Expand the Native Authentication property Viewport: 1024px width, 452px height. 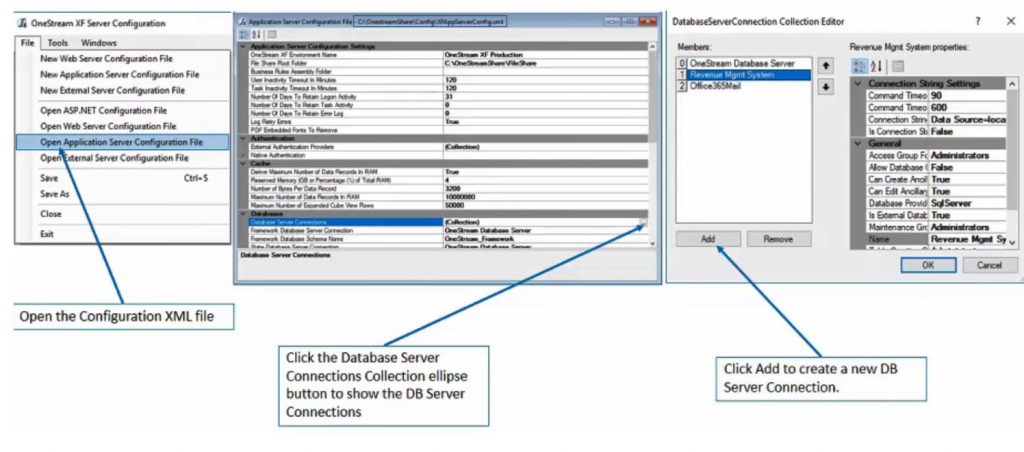pos(244,155)
